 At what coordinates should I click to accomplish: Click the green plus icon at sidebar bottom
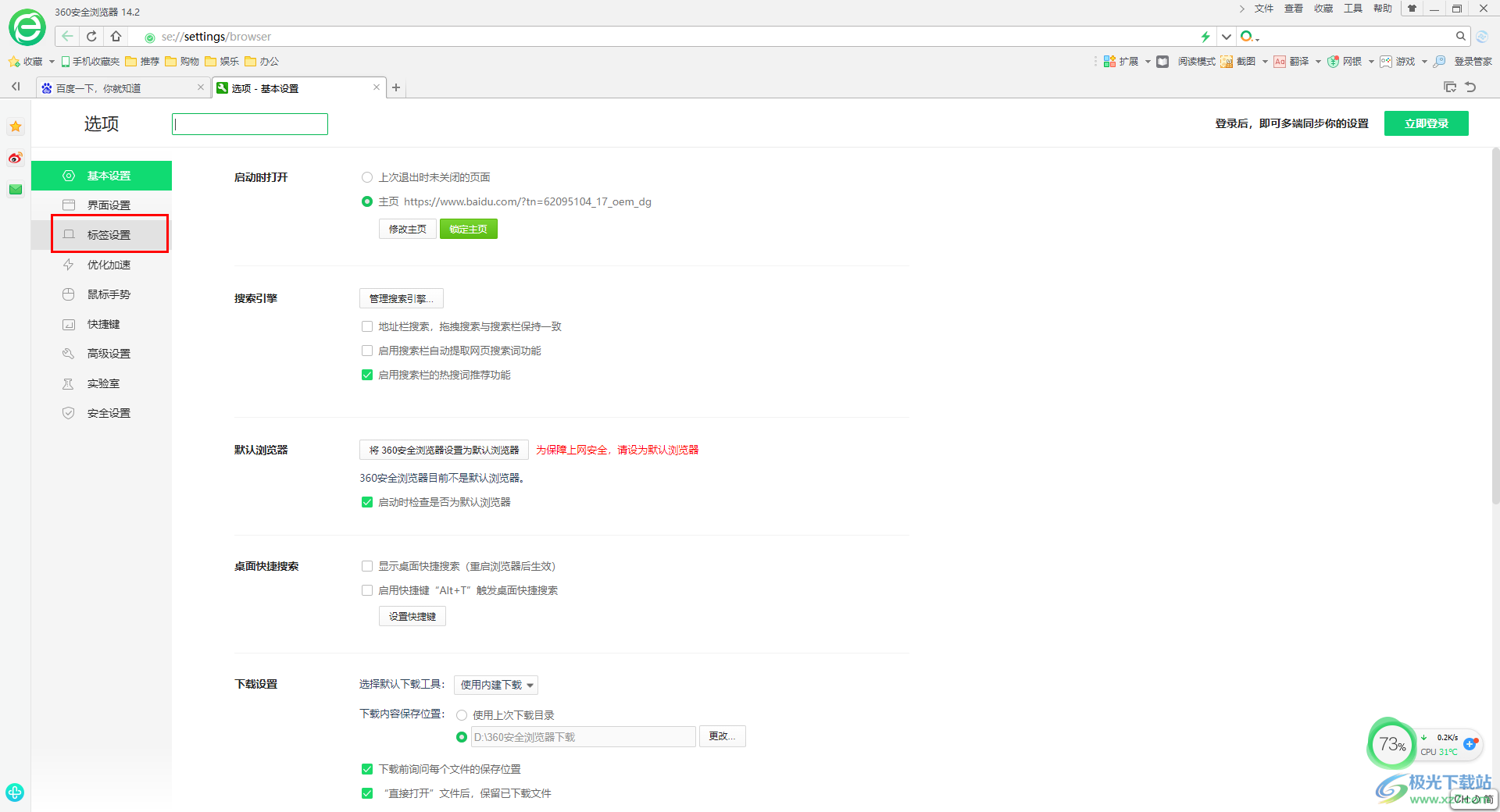15,792
